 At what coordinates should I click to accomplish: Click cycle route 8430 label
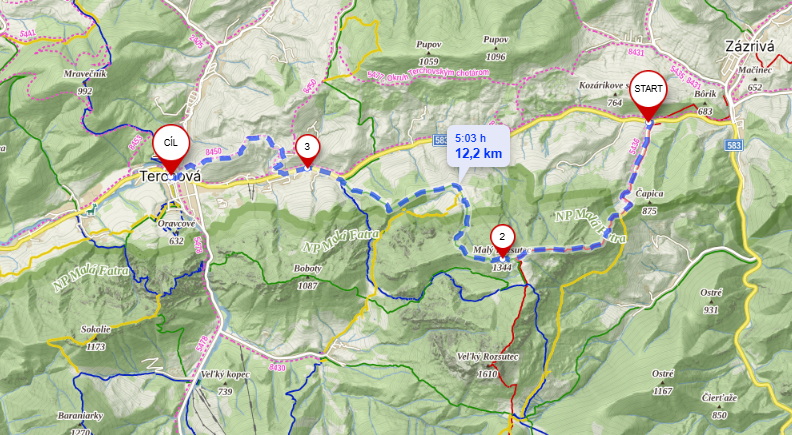click(x=277, y=367)
